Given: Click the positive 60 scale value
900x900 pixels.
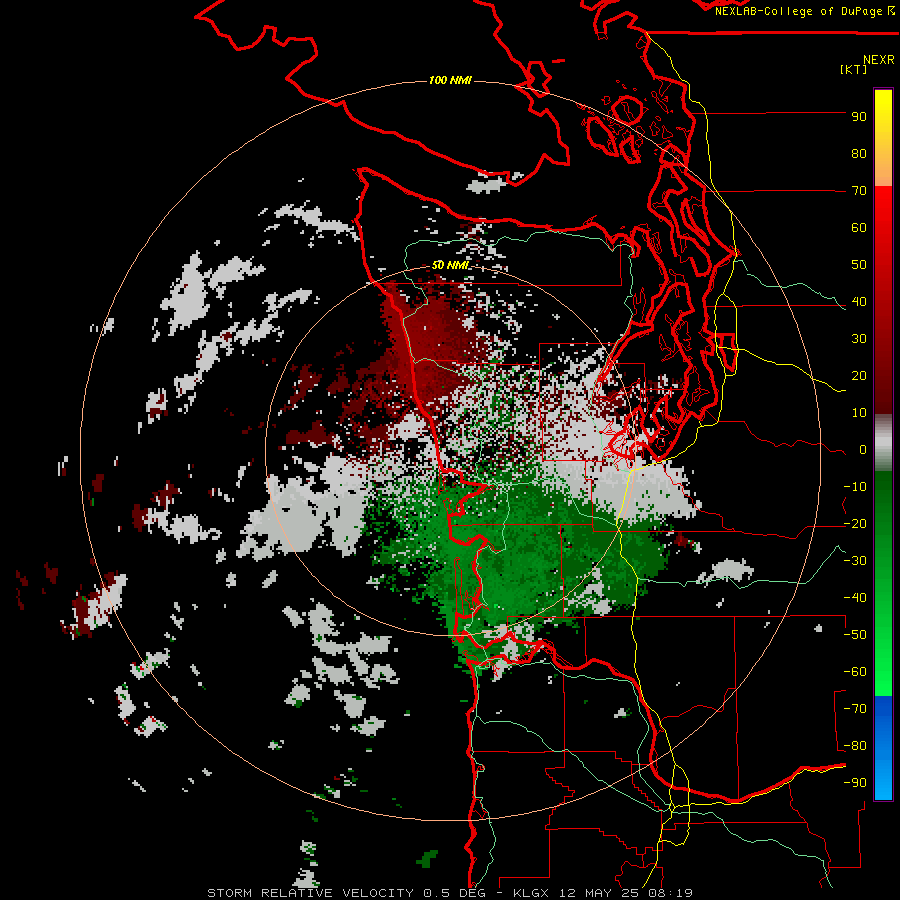Looking at the screenshot, I should [859, 227].
